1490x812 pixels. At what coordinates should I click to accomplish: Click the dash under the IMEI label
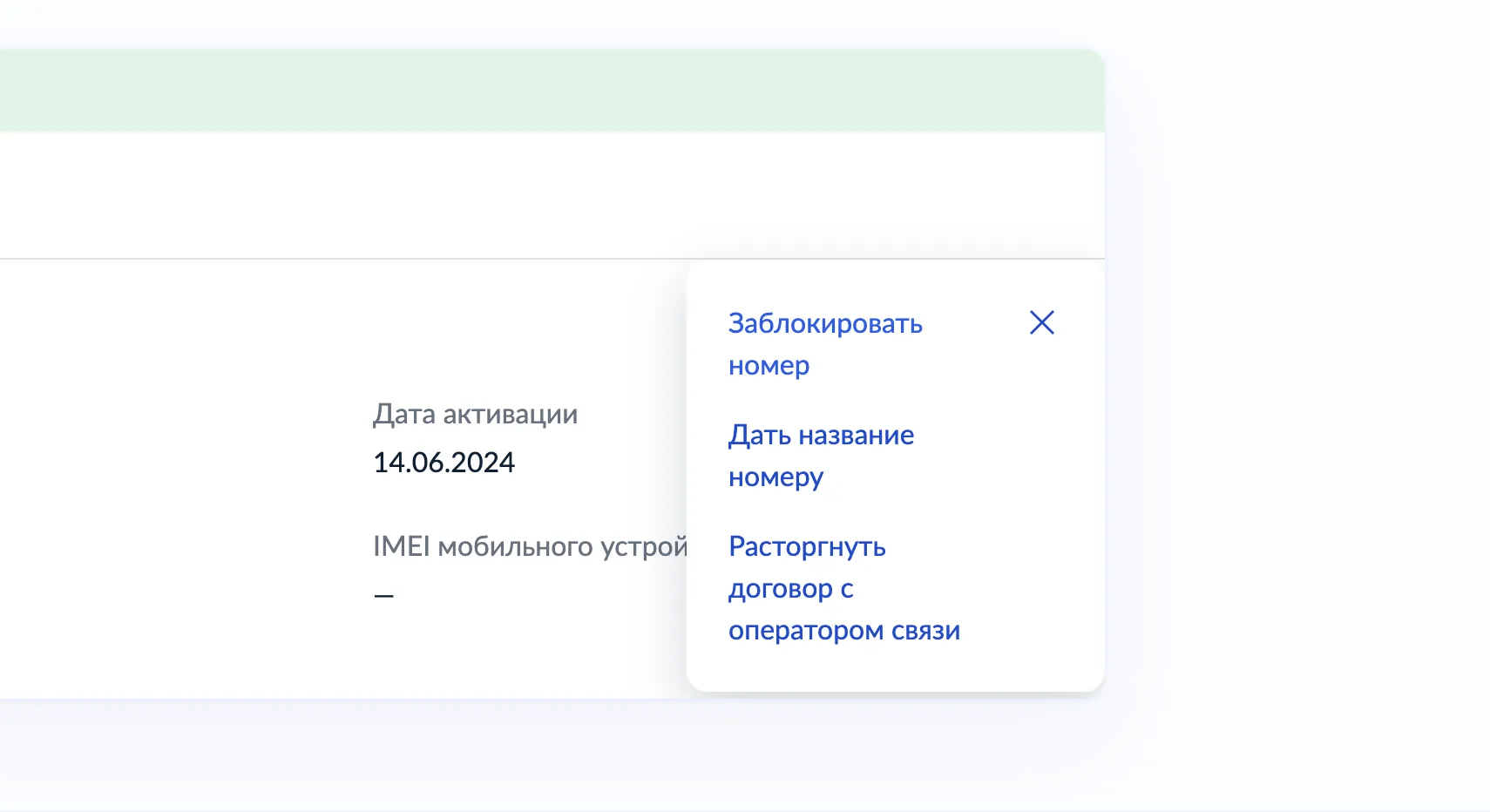[383, 593]
